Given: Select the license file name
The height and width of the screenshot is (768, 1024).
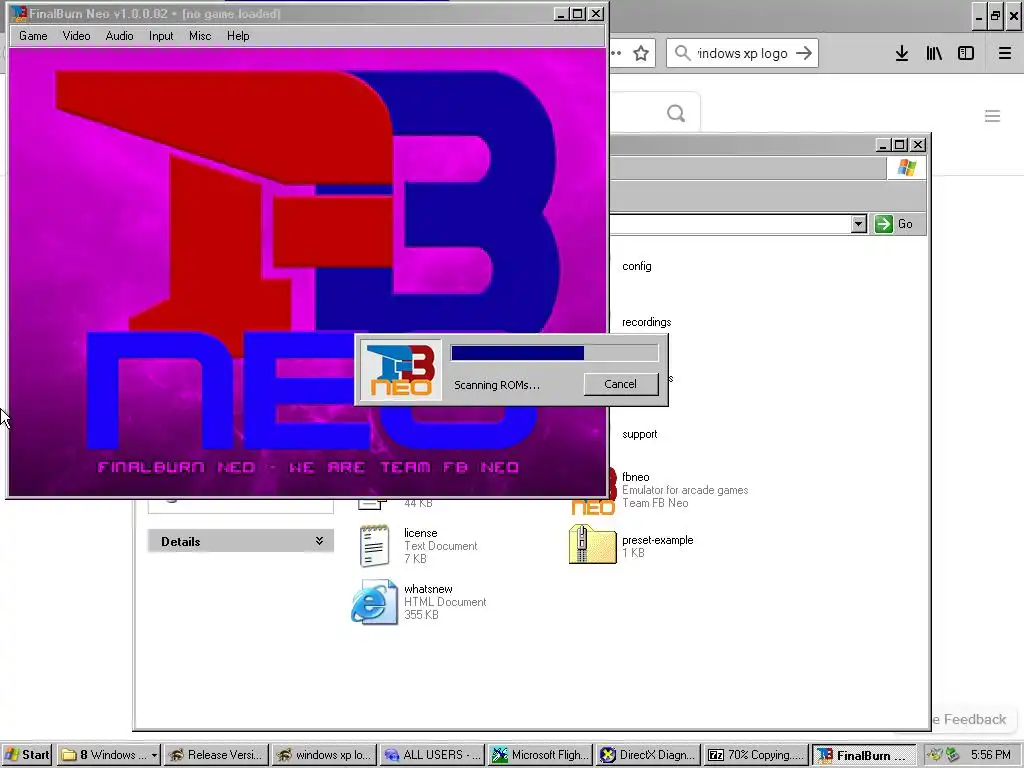Looking at the screenshot, I should pyautogui.click(x=421, y=533).
